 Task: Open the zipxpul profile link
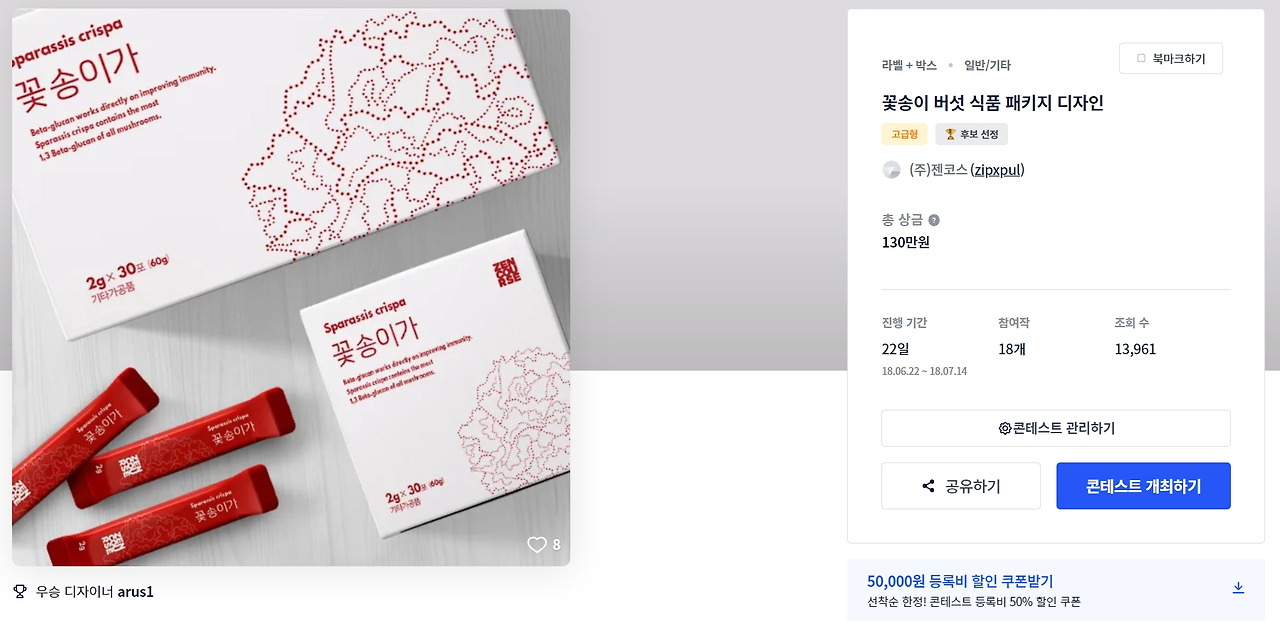(x=997, y=170)
